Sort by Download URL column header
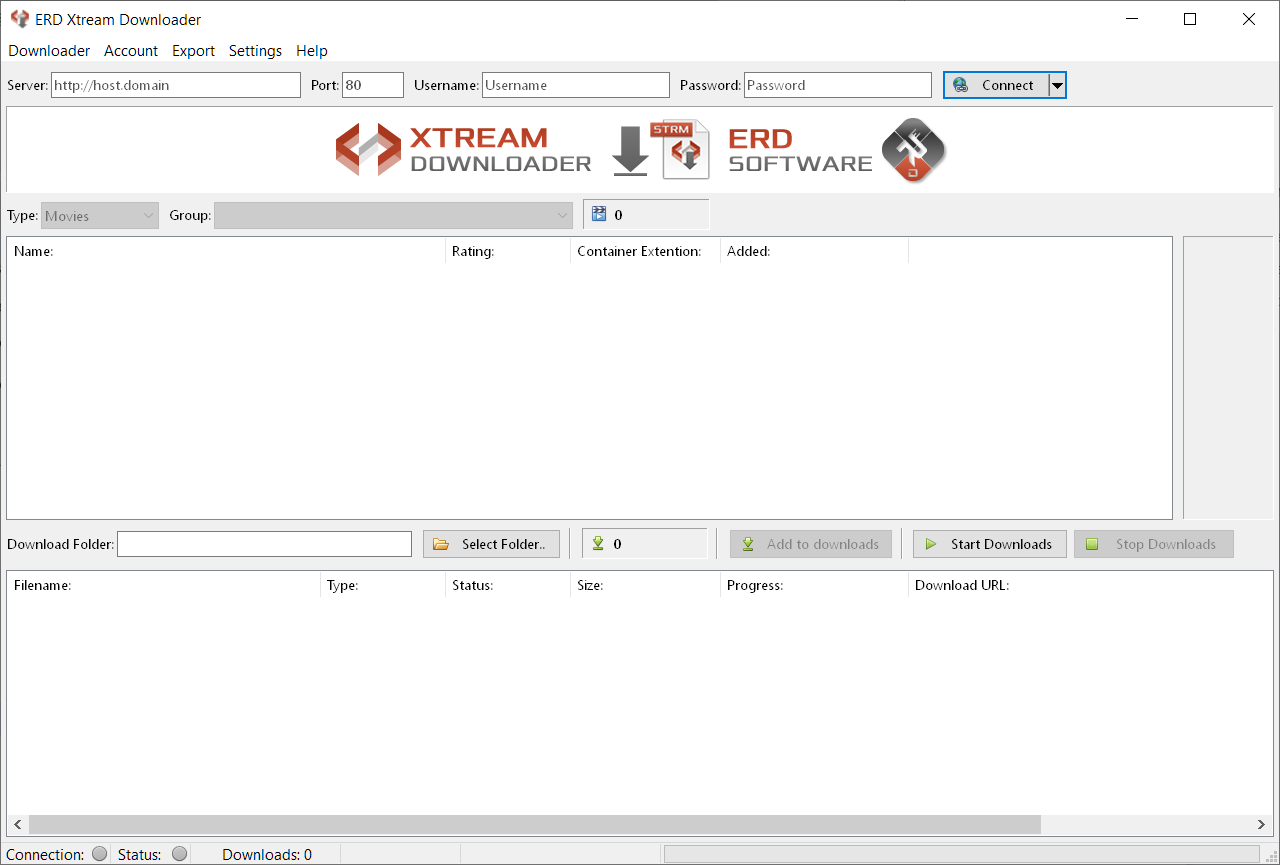The image size is (1280, 865). click(1090, 585)
